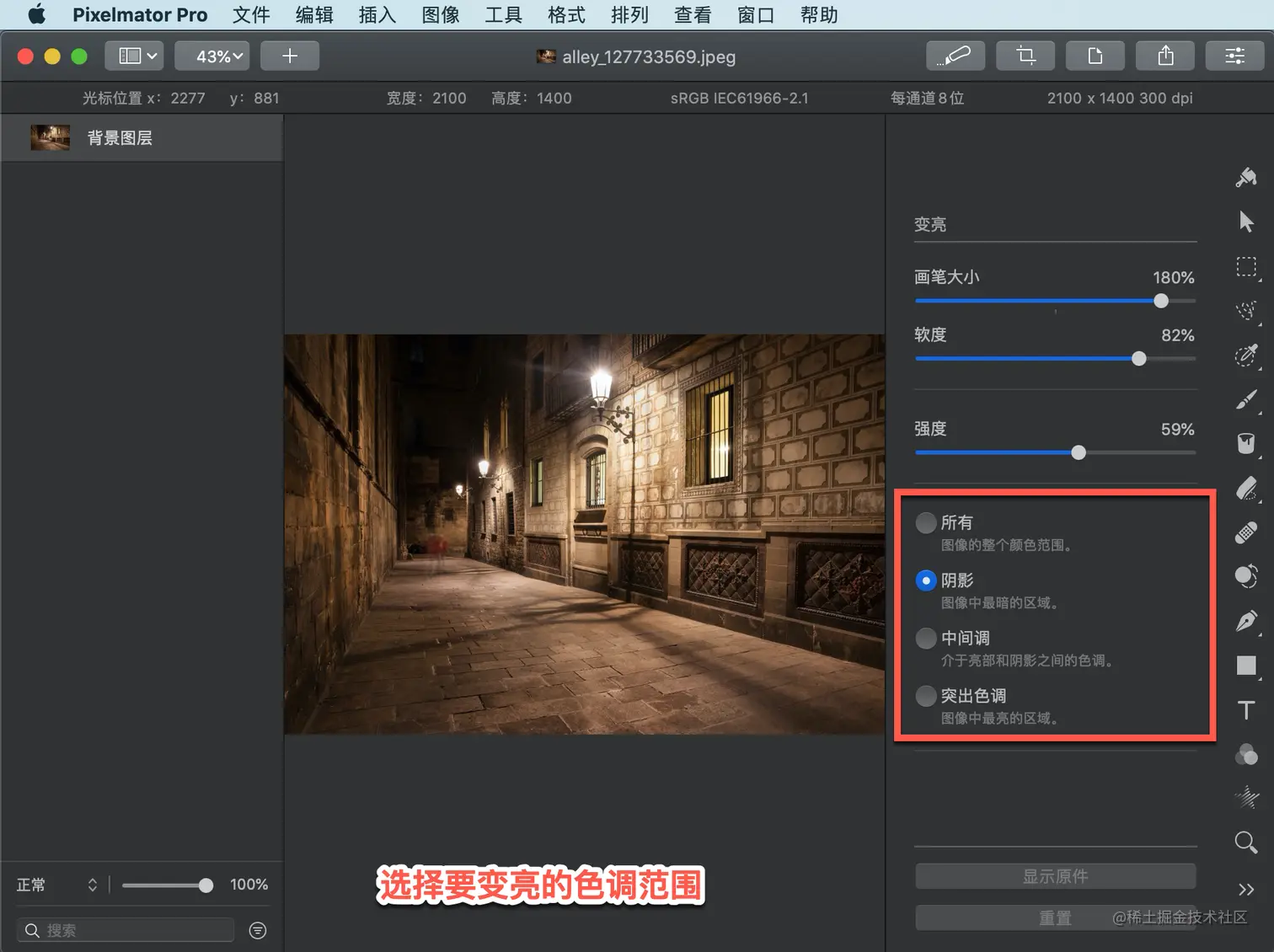Click the layer filter icon beside search
Viewport: 1274px width, 952px height.
tap(258, 930)
